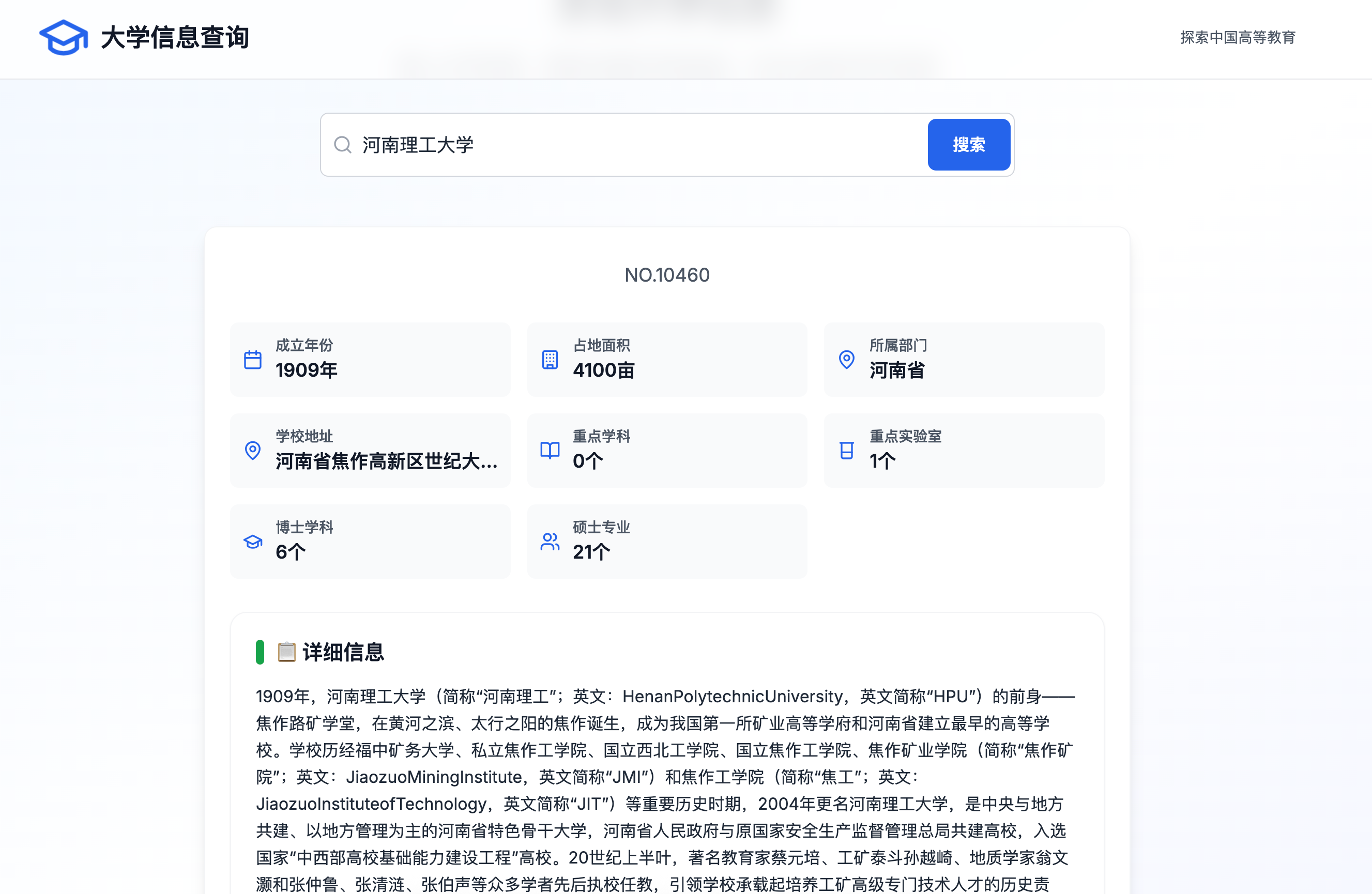Click the 详细信息 section heading
Image resolution: width=1372 pixels, height=894 pixels.
pos(343,652)
